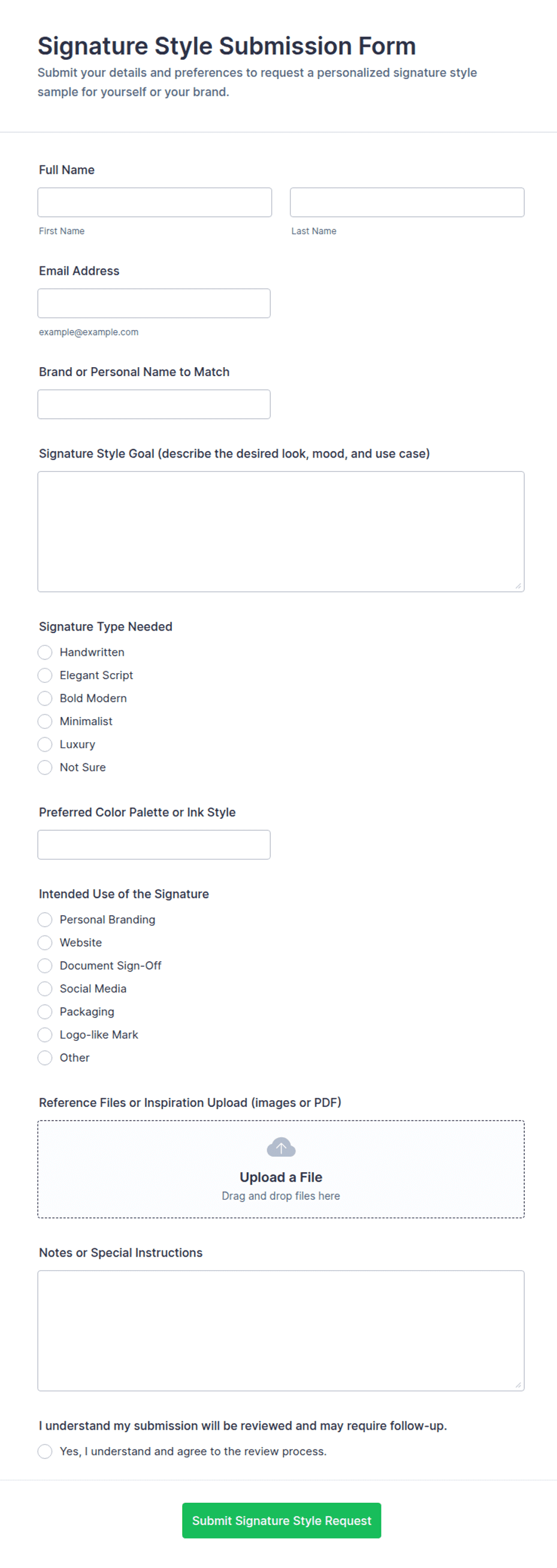Click the Upload a File drop zone
557x1568 pixels.
281,1169
